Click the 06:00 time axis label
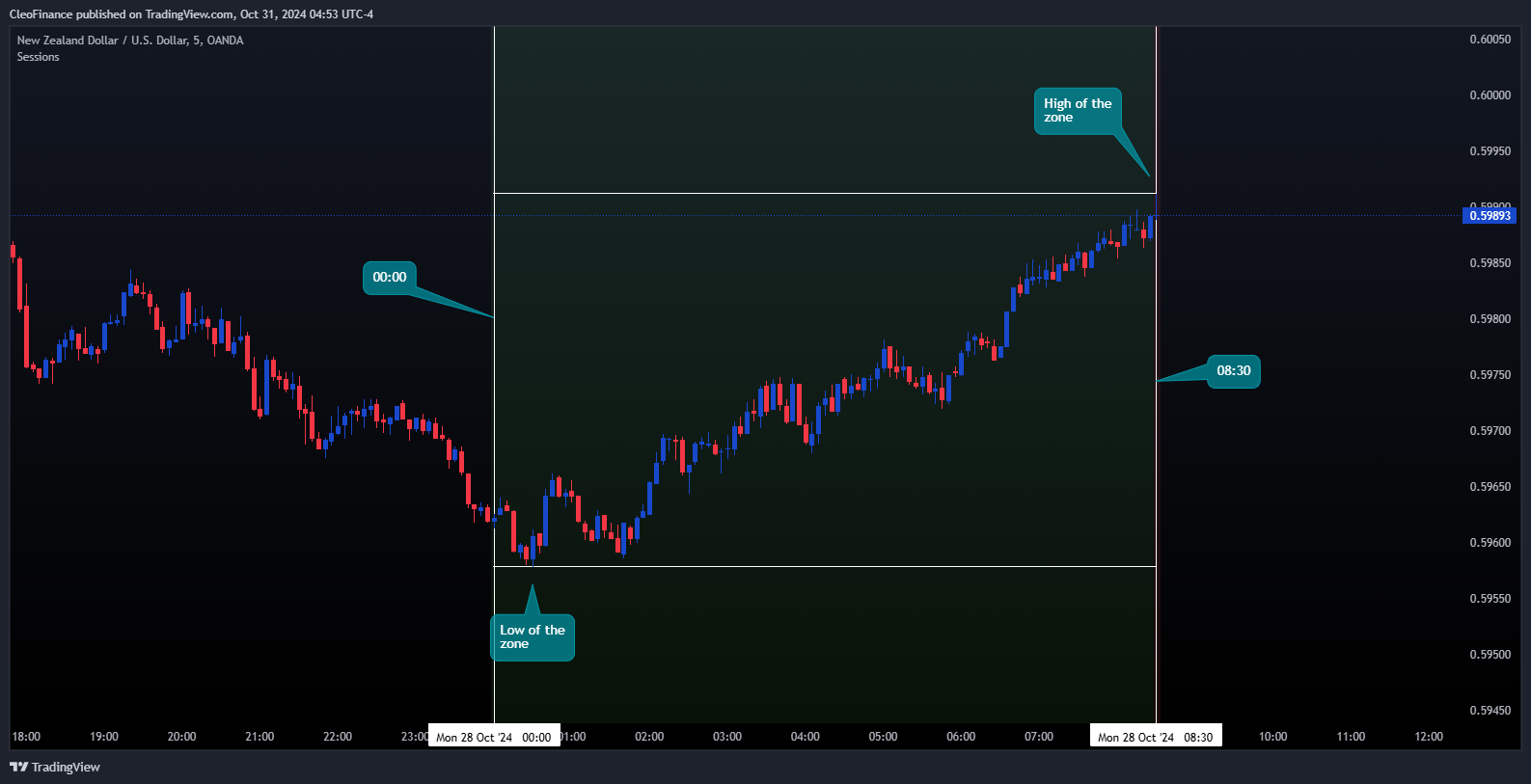 tap(961, 737)
